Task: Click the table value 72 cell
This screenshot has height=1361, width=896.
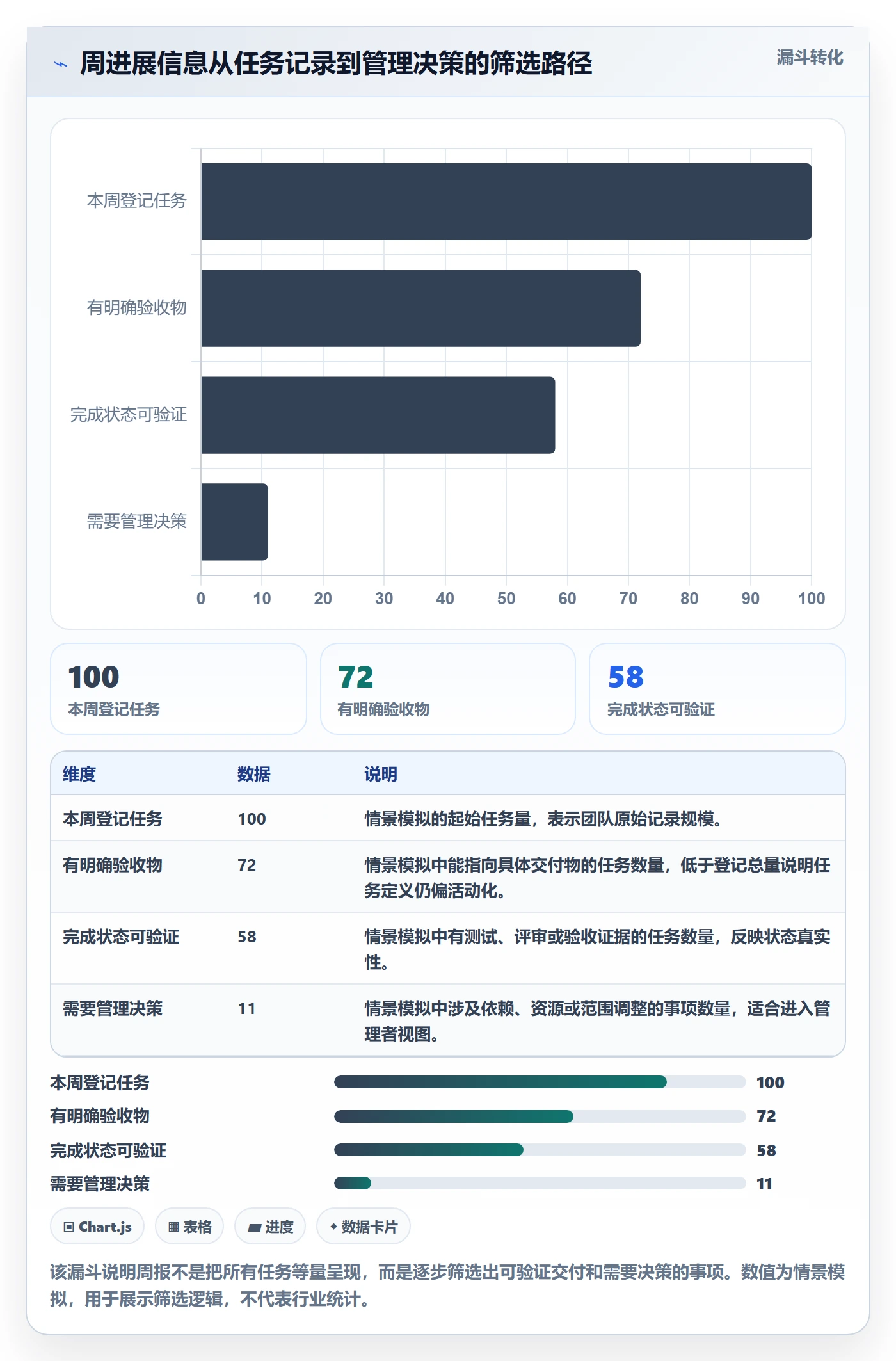Action: [247, 865]
